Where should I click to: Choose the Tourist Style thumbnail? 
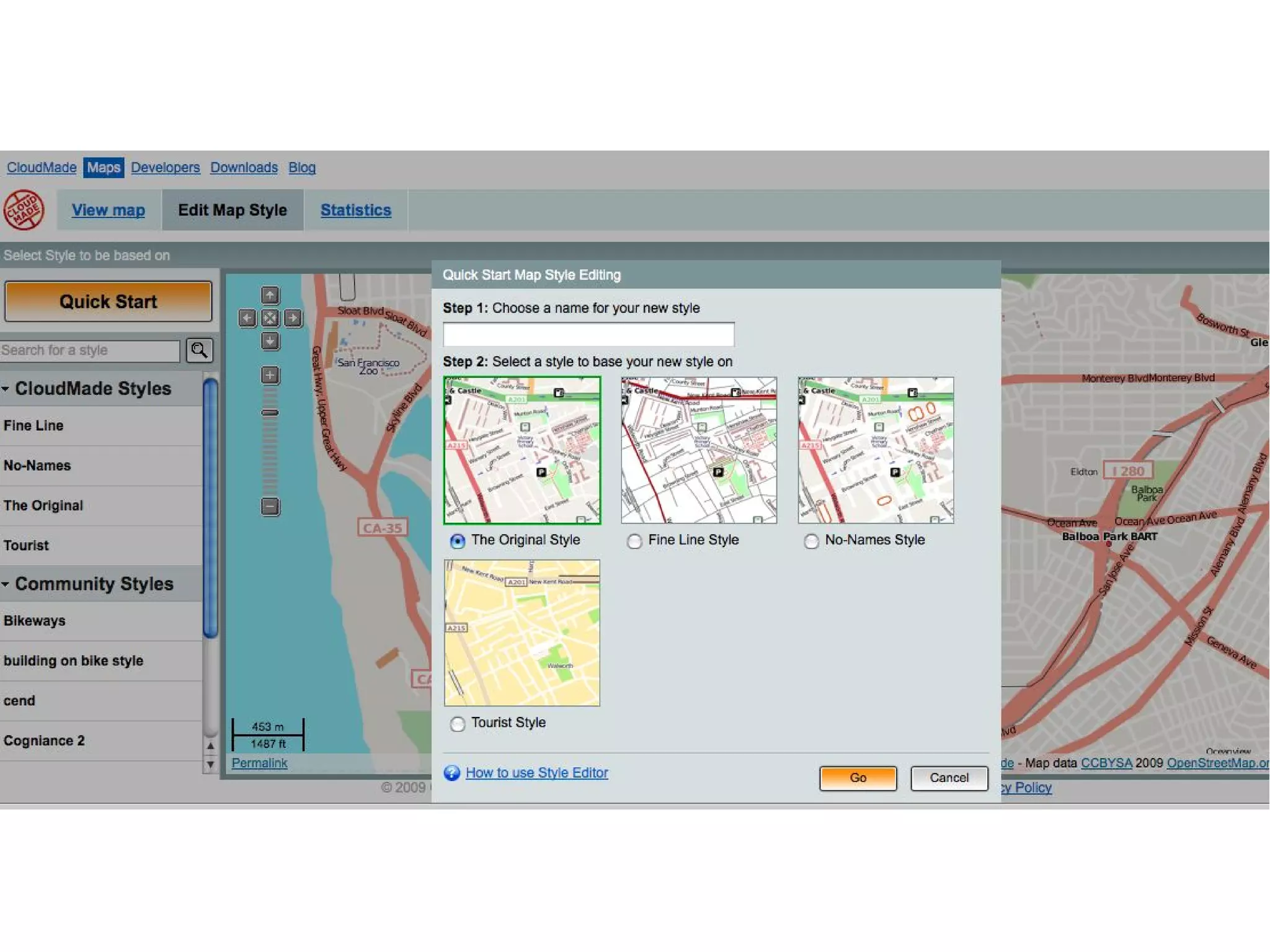point(522,633)
